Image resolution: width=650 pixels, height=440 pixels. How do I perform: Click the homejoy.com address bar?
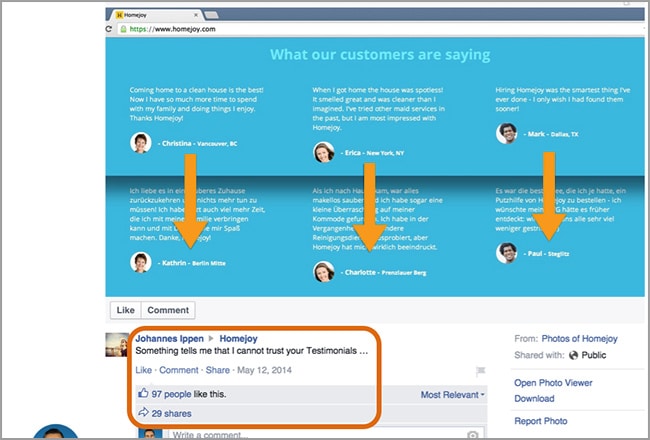click(381, 29)
